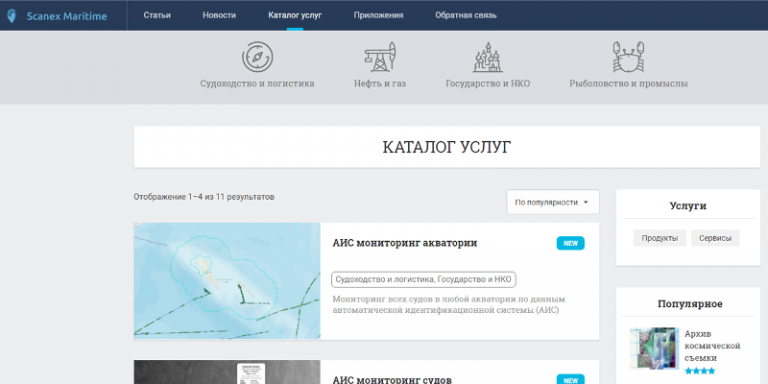Click the Отображение 1–4 из 11 результатов text
This screenshot has height=384, width=768.
pos(204,197)
